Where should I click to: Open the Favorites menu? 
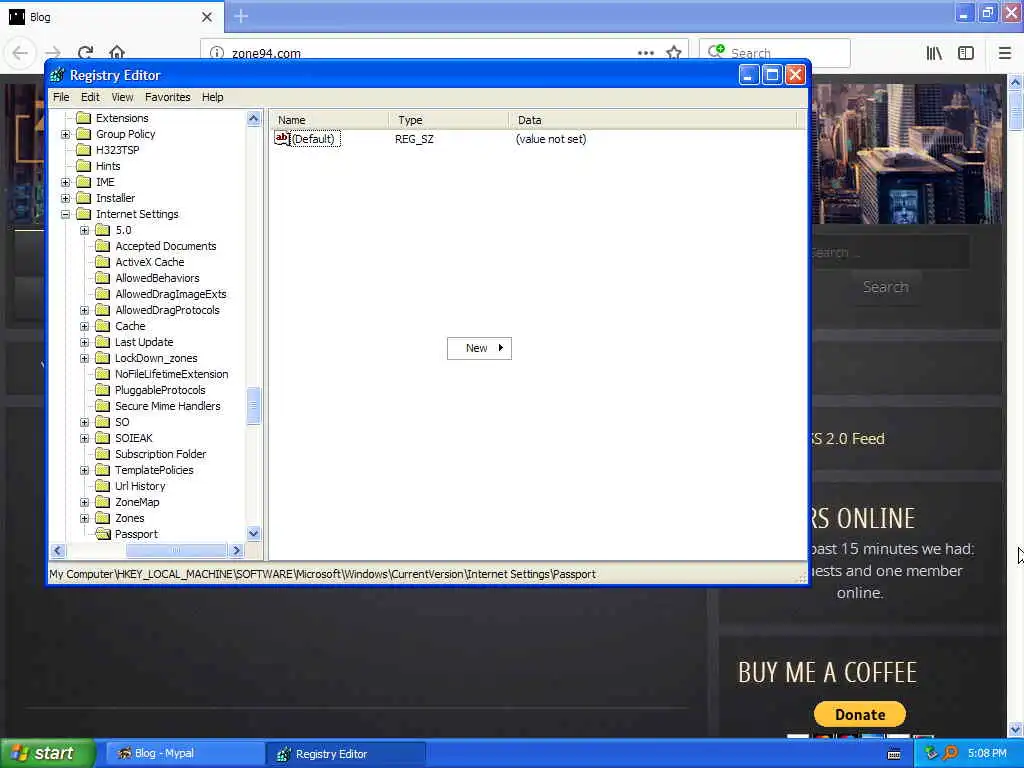click(168, 97)
